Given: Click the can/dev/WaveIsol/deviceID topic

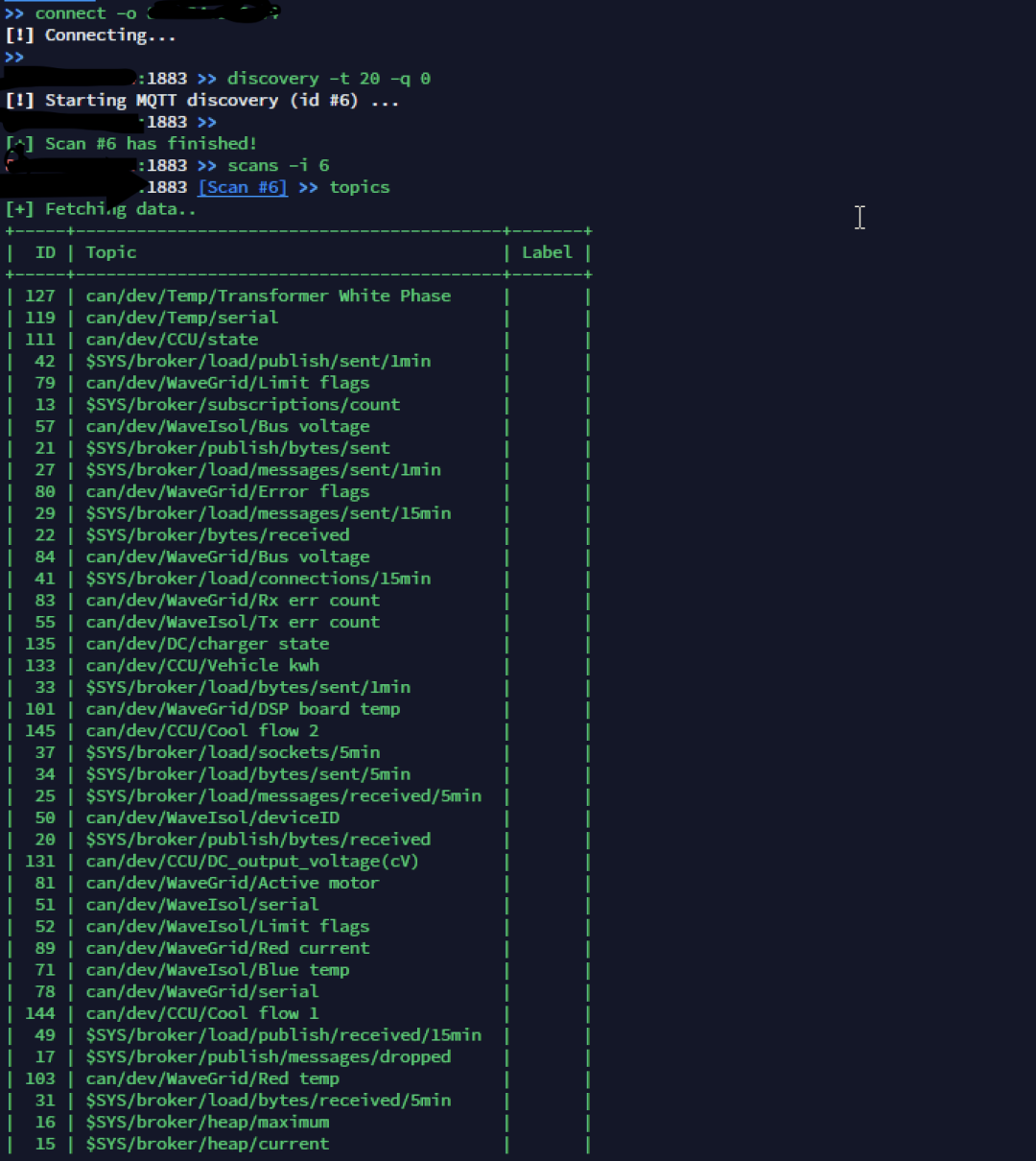Looking at the screenshot, I should (x=212, y=817).
